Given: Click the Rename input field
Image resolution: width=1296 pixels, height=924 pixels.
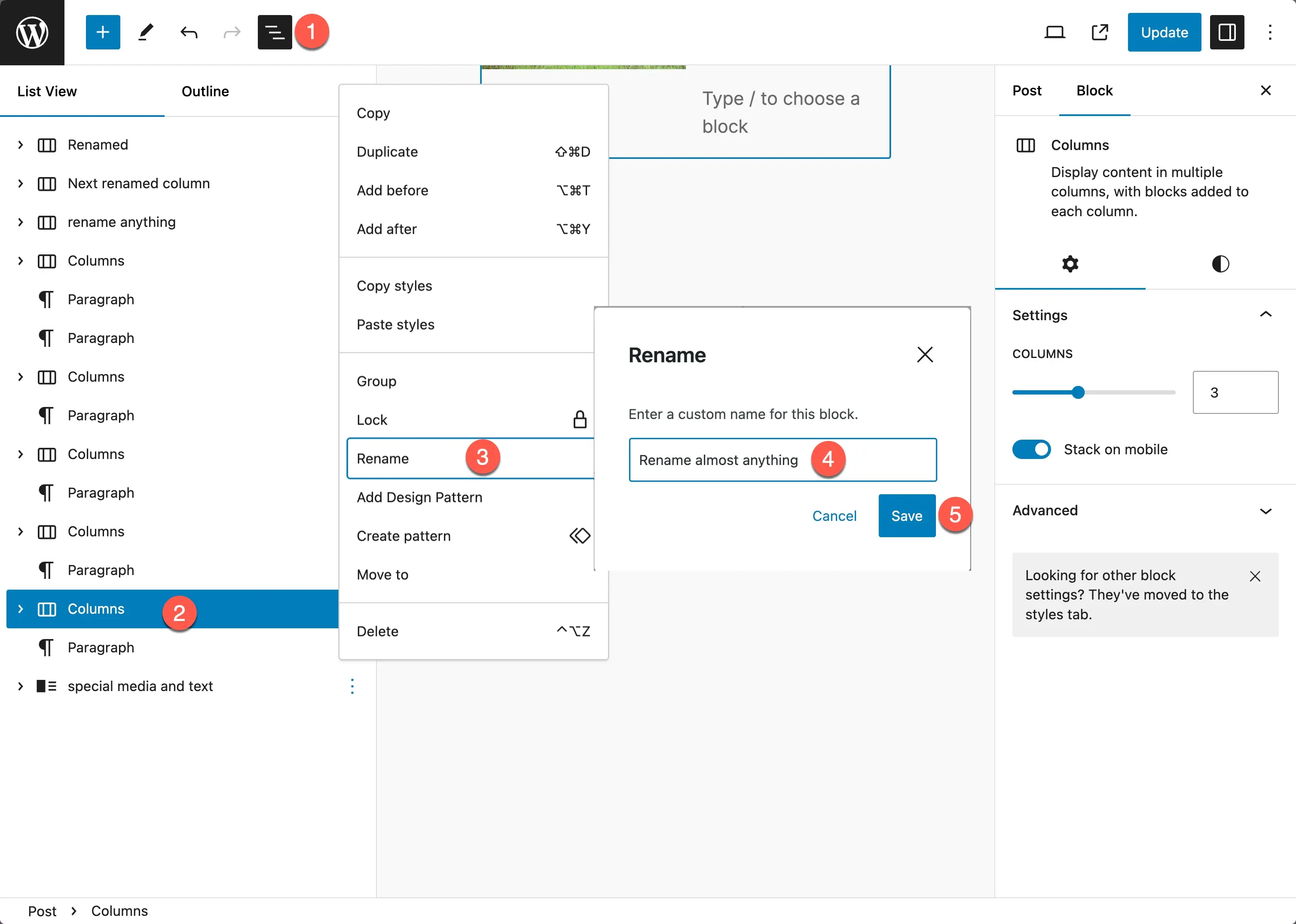Looking at the screenshot, I should click(782, 460).
